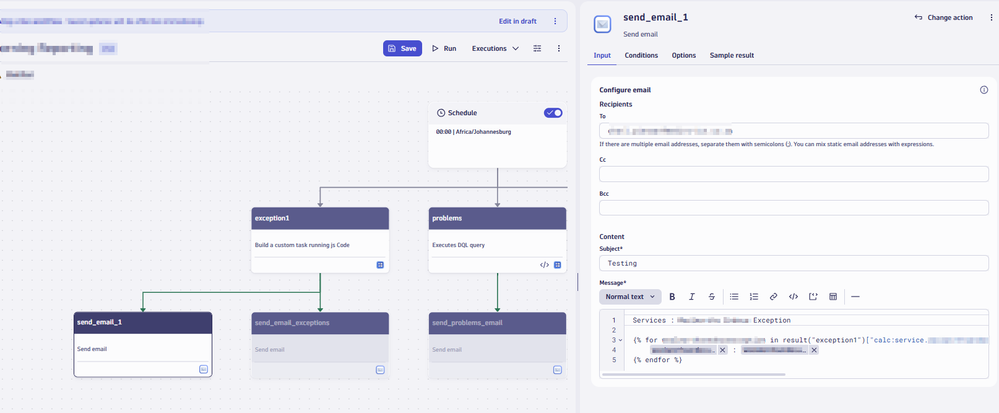Image resolution: width=999 pixels, height=413 pixels.
Task: Apply italic formatting in message editor
Action: (x=692, y=297)
